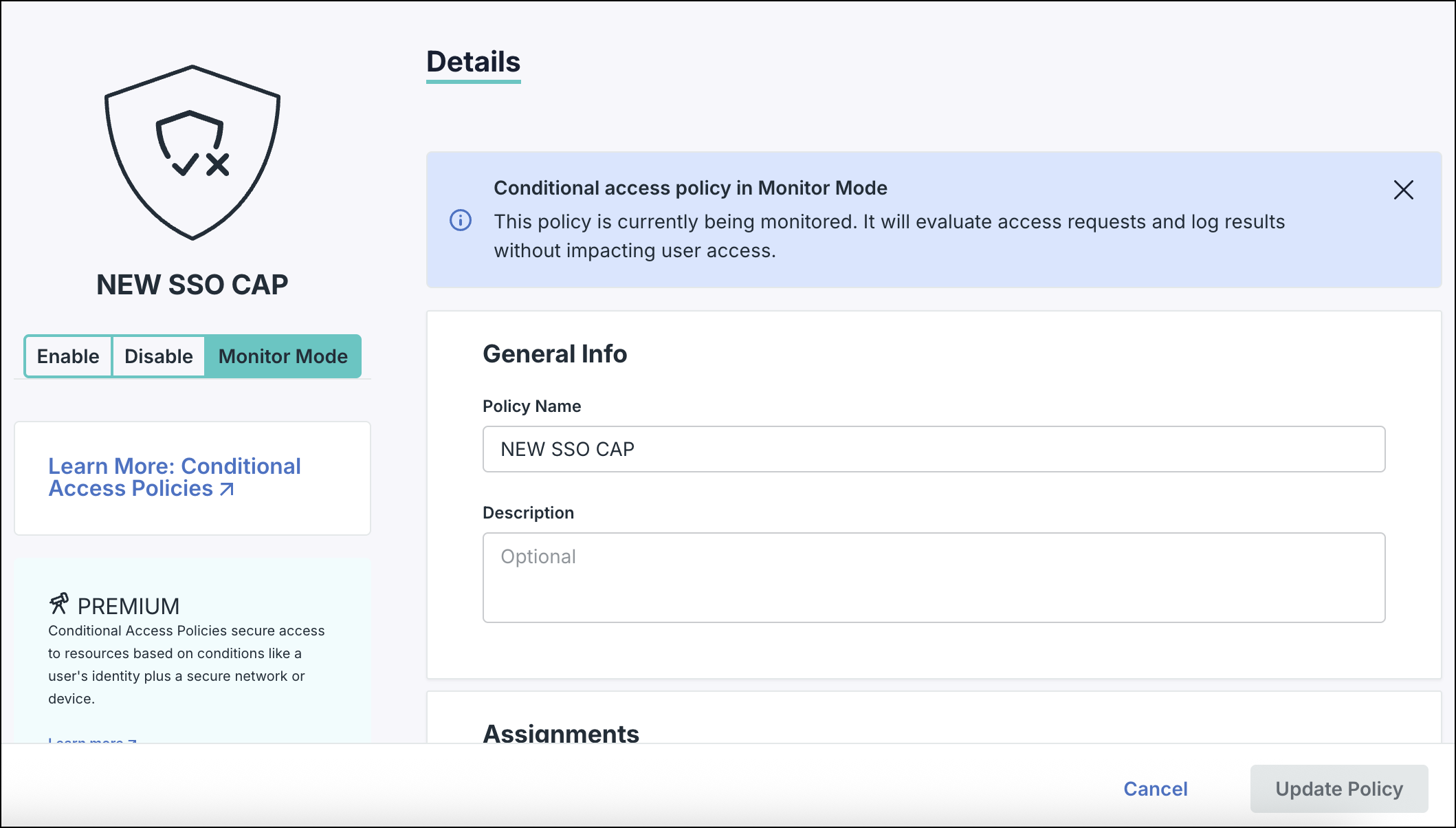
Task: Open Learn More: Conditional Access Policies link
Action: tap(175, 477)
